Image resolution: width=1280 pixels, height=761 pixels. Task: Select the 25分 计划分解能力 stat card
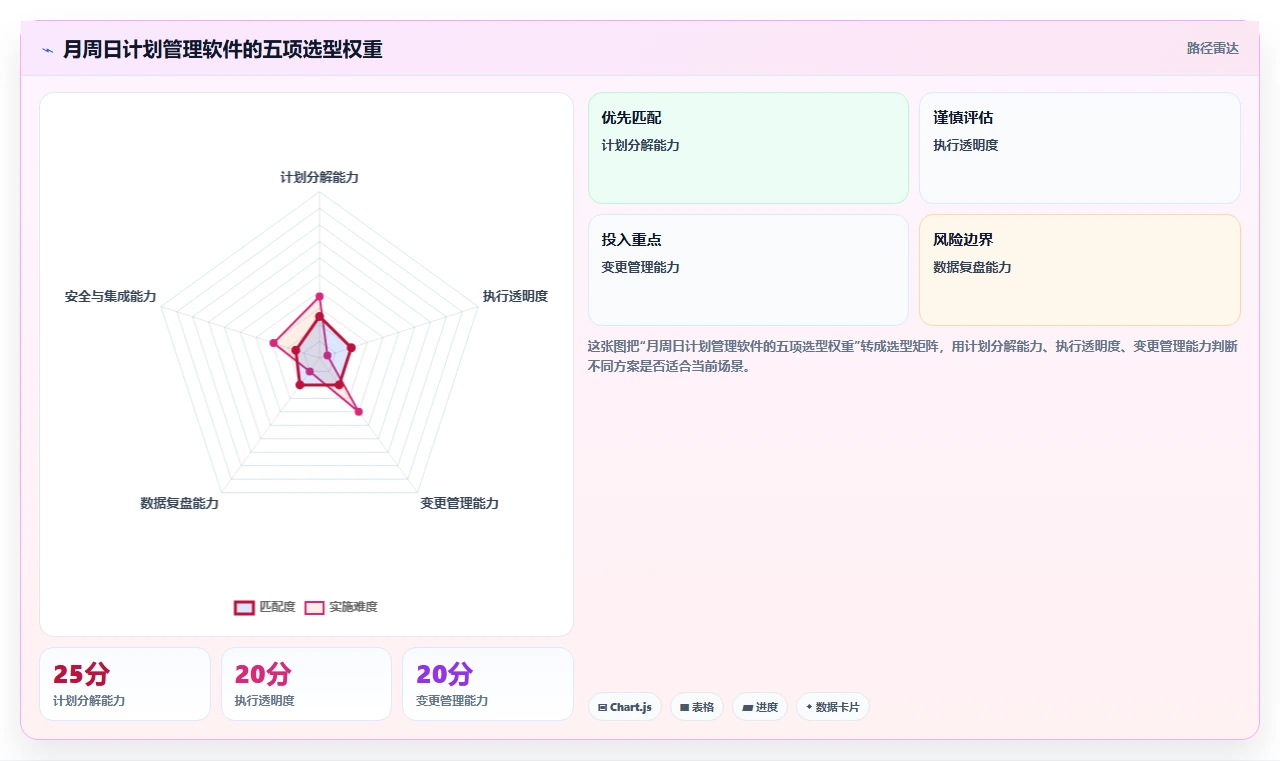coord(125,684)
